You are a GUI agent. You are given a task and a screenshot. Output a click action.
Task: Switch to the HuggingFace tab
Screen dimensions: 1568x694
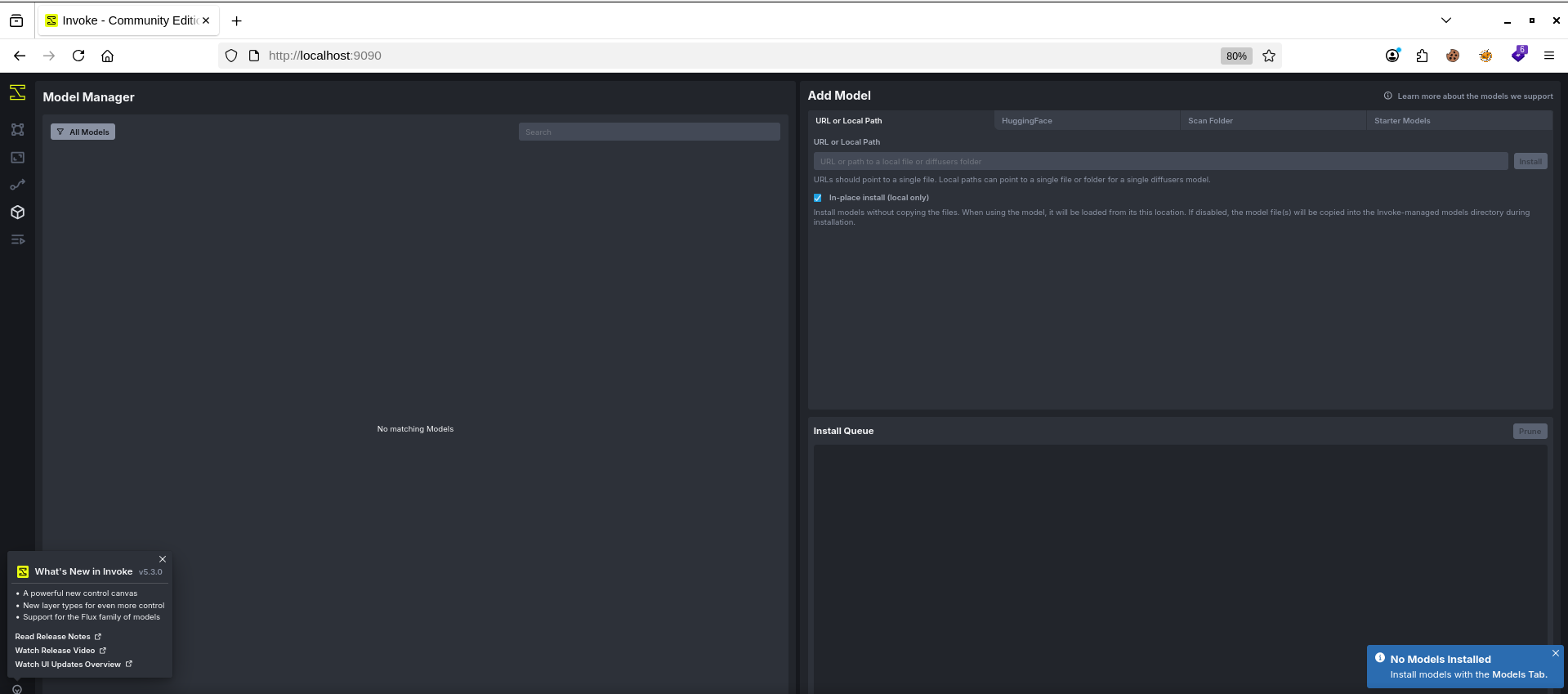click(x=1088, y=120)
